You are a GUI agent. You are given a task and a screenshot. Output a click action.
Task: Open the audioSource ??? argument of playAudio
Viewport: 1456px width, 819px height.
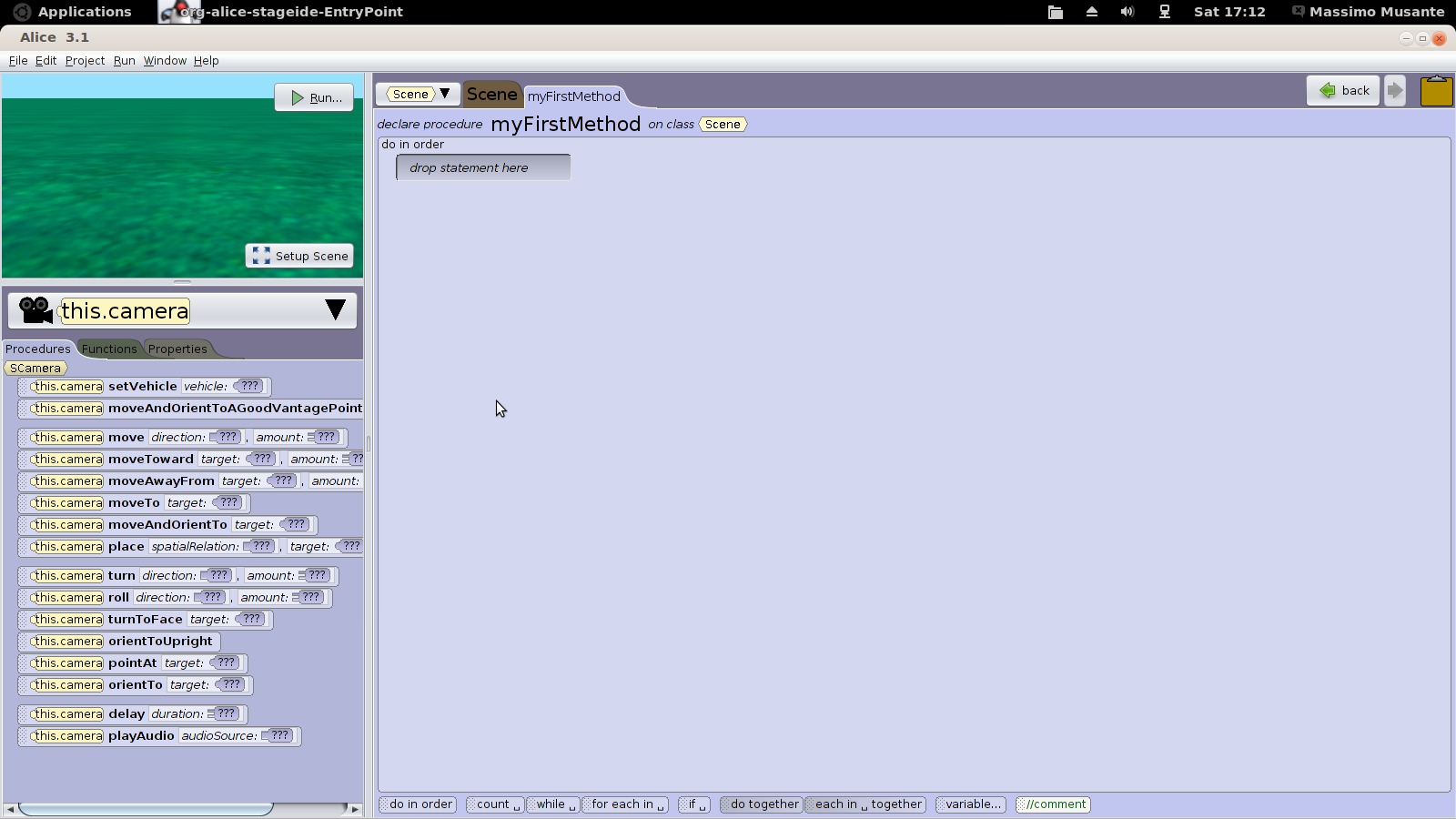278,735
